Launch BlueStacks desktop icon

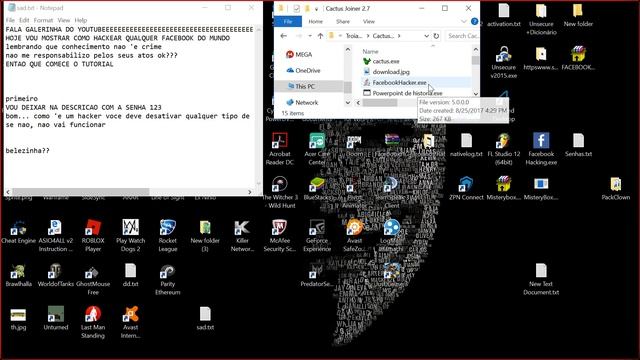pos(317,189)
